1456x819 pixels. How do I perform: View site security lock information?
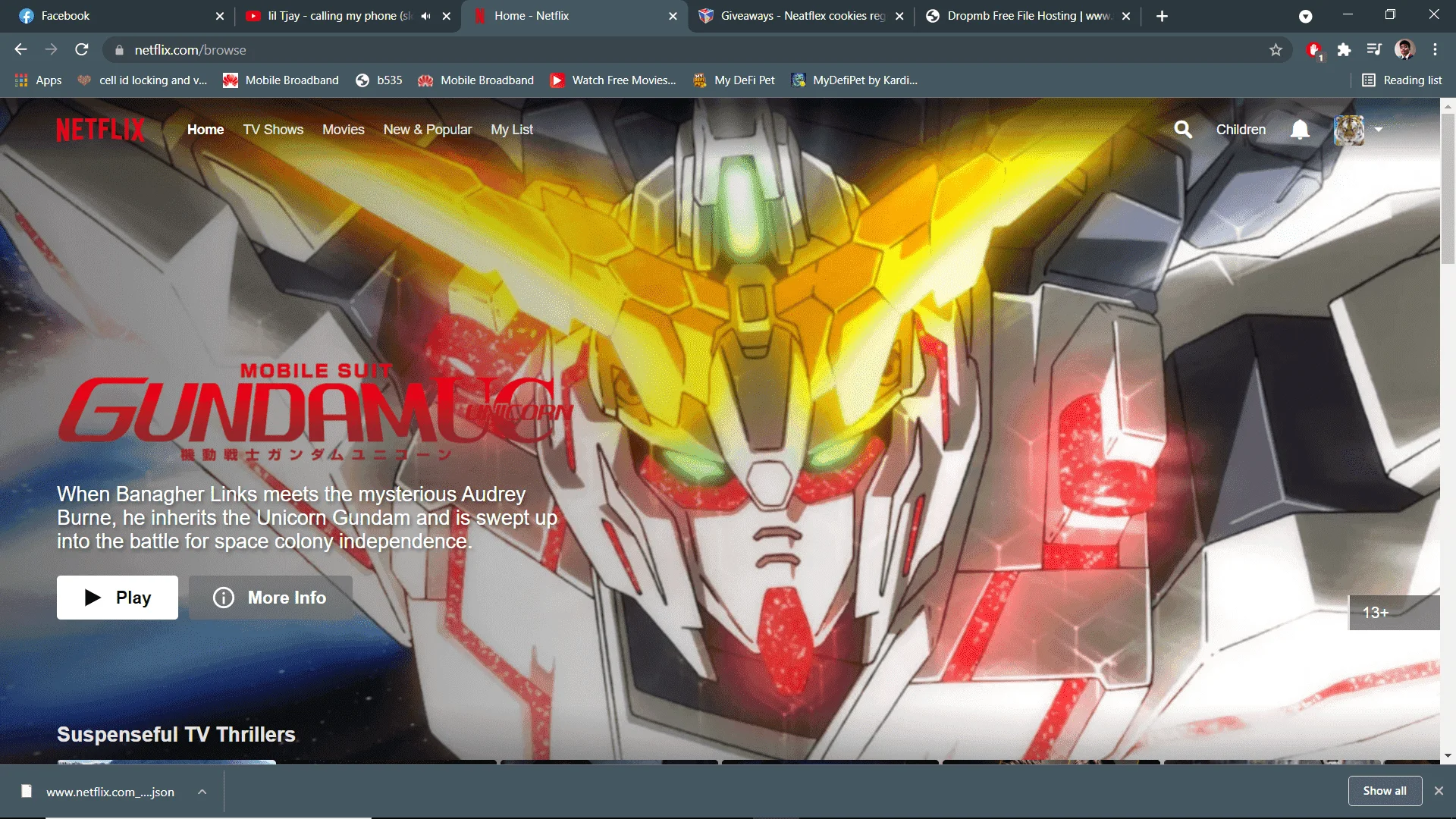(x=119, y=50)
